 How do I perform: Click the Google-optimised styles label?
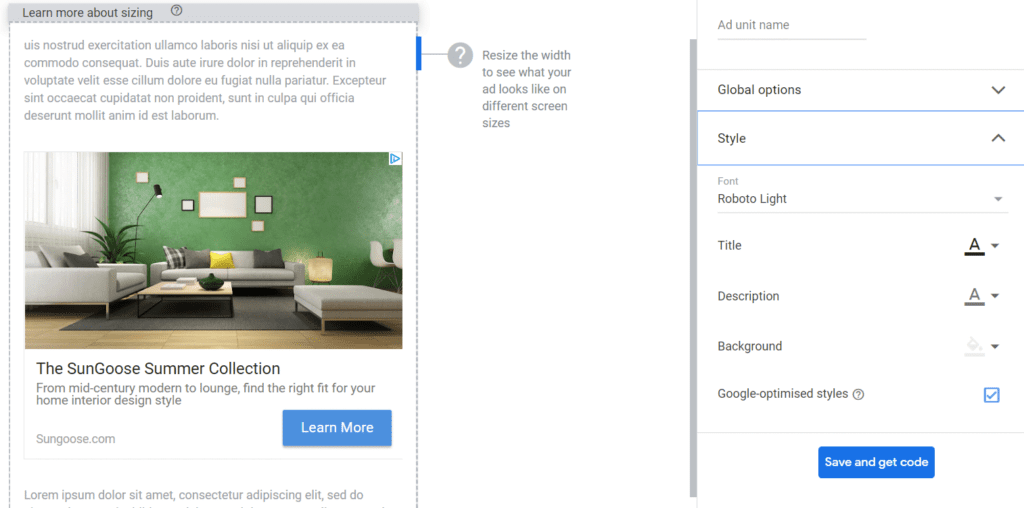(x=782, y=394)
